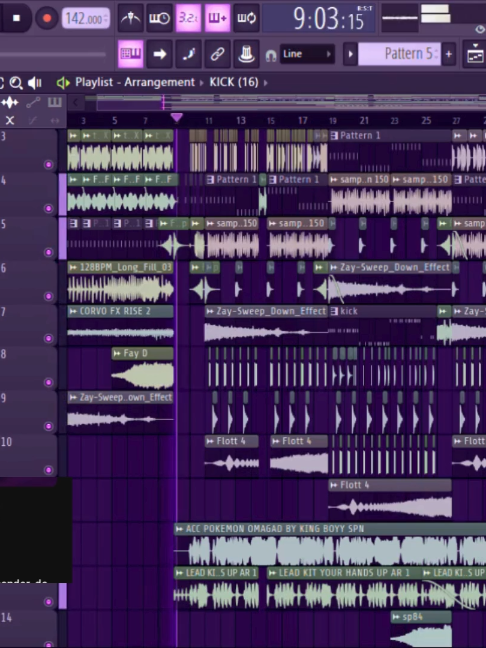This screenshot has height=648, width=486.
Task: Click the 142.000 tempo field
Action: coord(86,19)
